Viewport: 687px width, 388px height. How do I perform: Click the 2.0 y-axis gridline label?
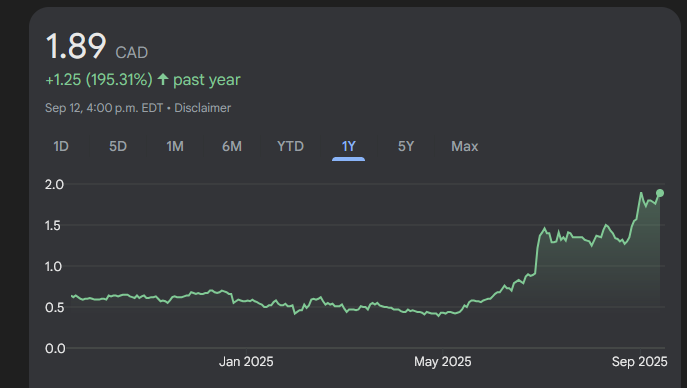pos(54,184)
